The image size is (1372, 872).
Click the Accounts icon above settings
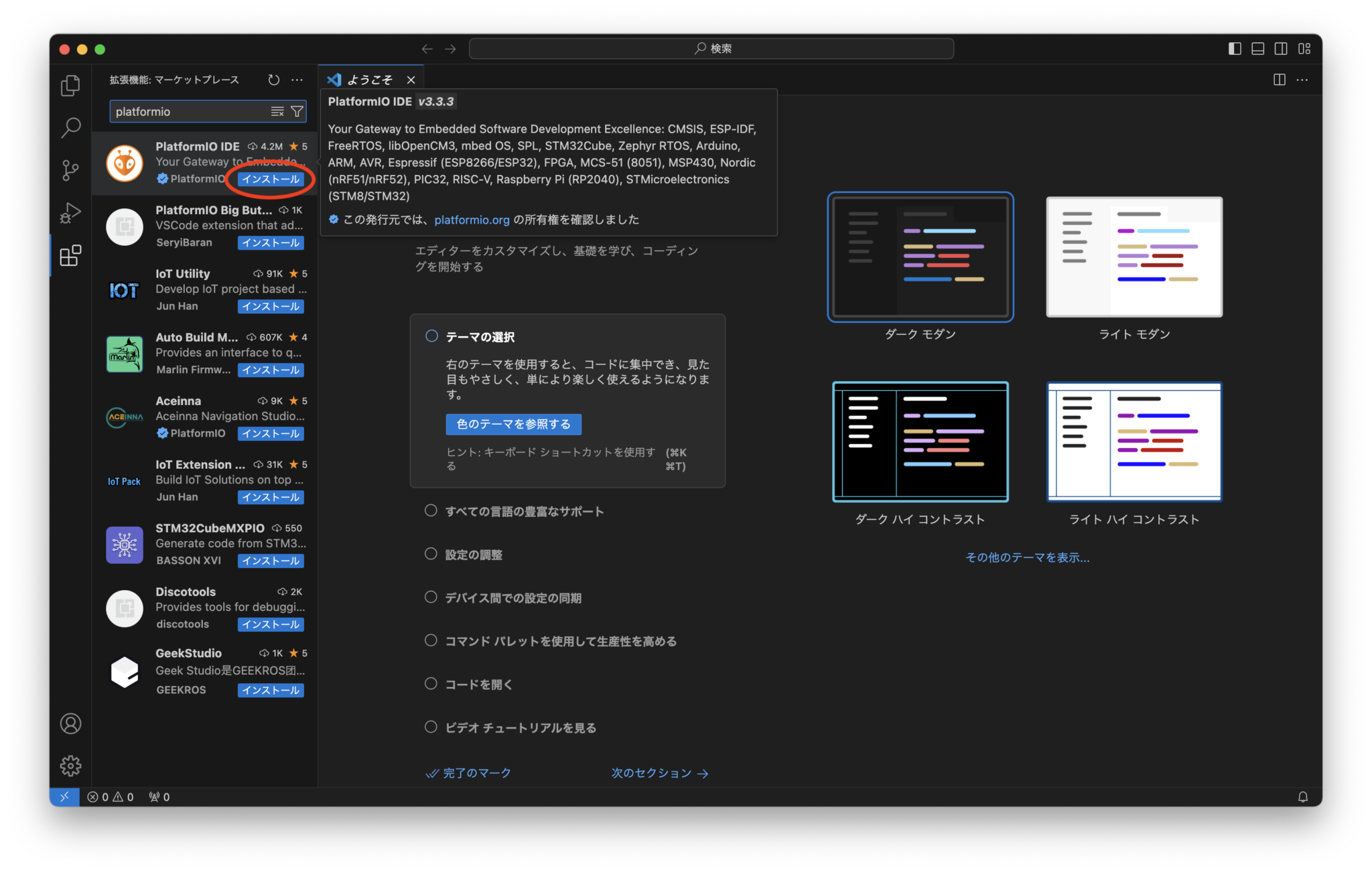tap(70, 723)
